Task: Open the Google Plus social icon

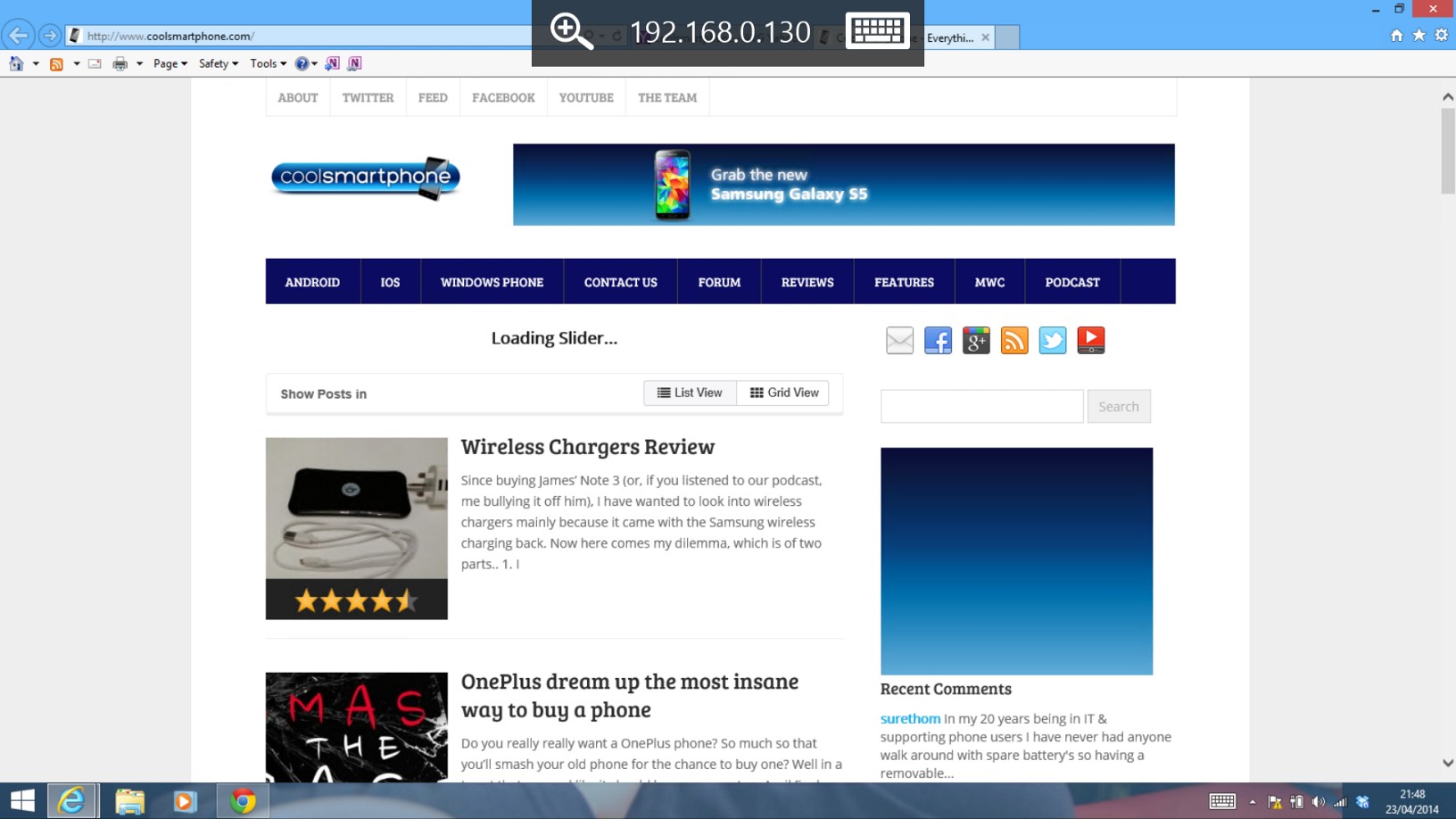Action: tap(976, 340)
